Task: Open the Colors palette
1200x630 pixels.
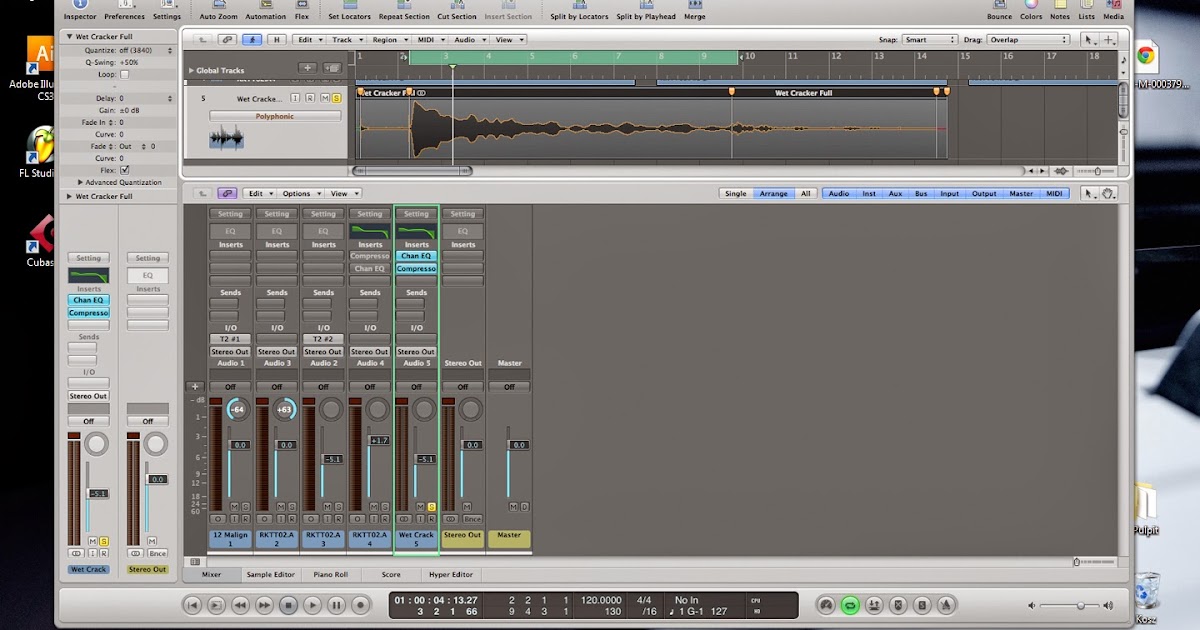Action: pos(1031,8)
